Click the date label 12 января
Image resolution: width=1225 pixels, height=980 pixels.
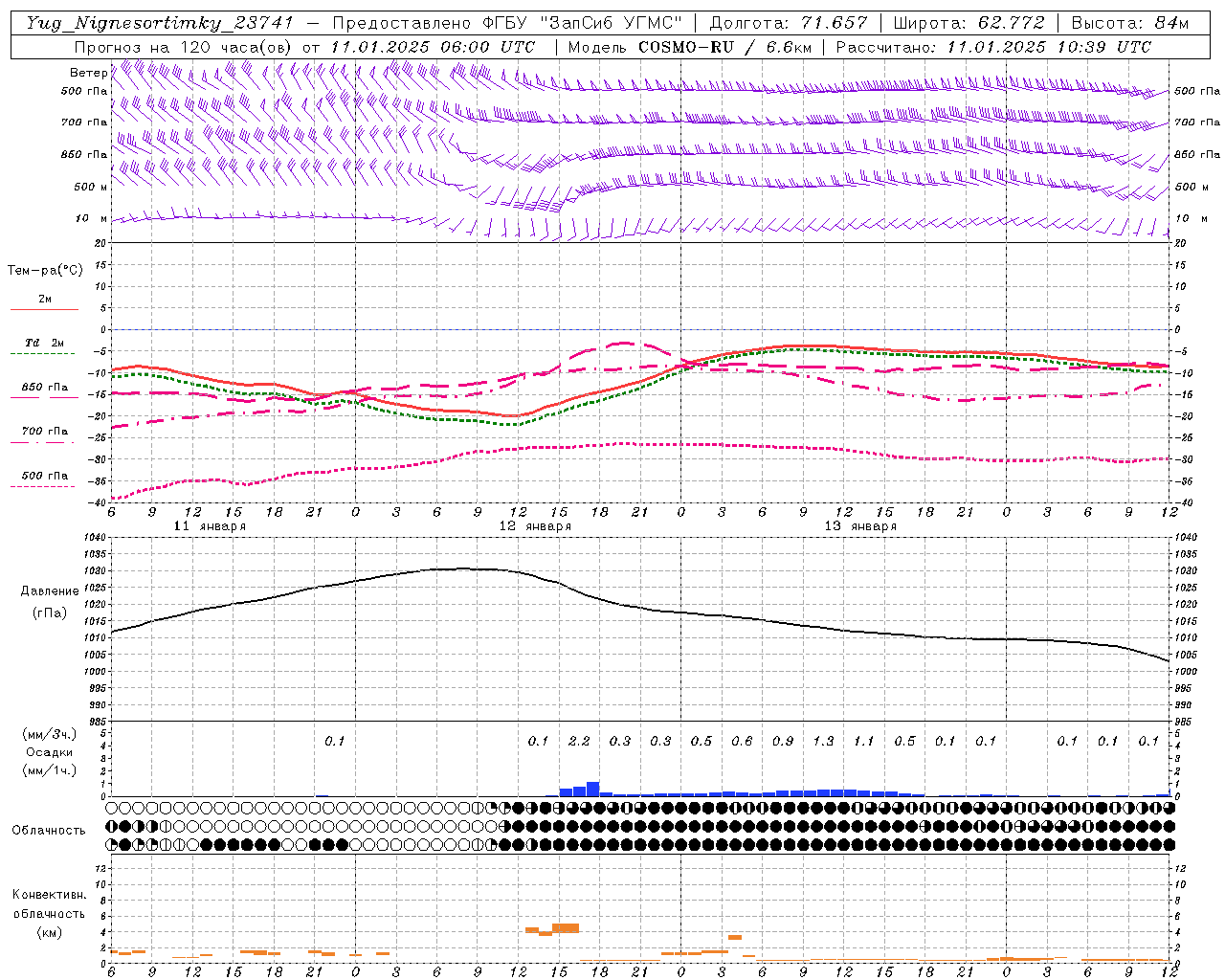[535, 526]
